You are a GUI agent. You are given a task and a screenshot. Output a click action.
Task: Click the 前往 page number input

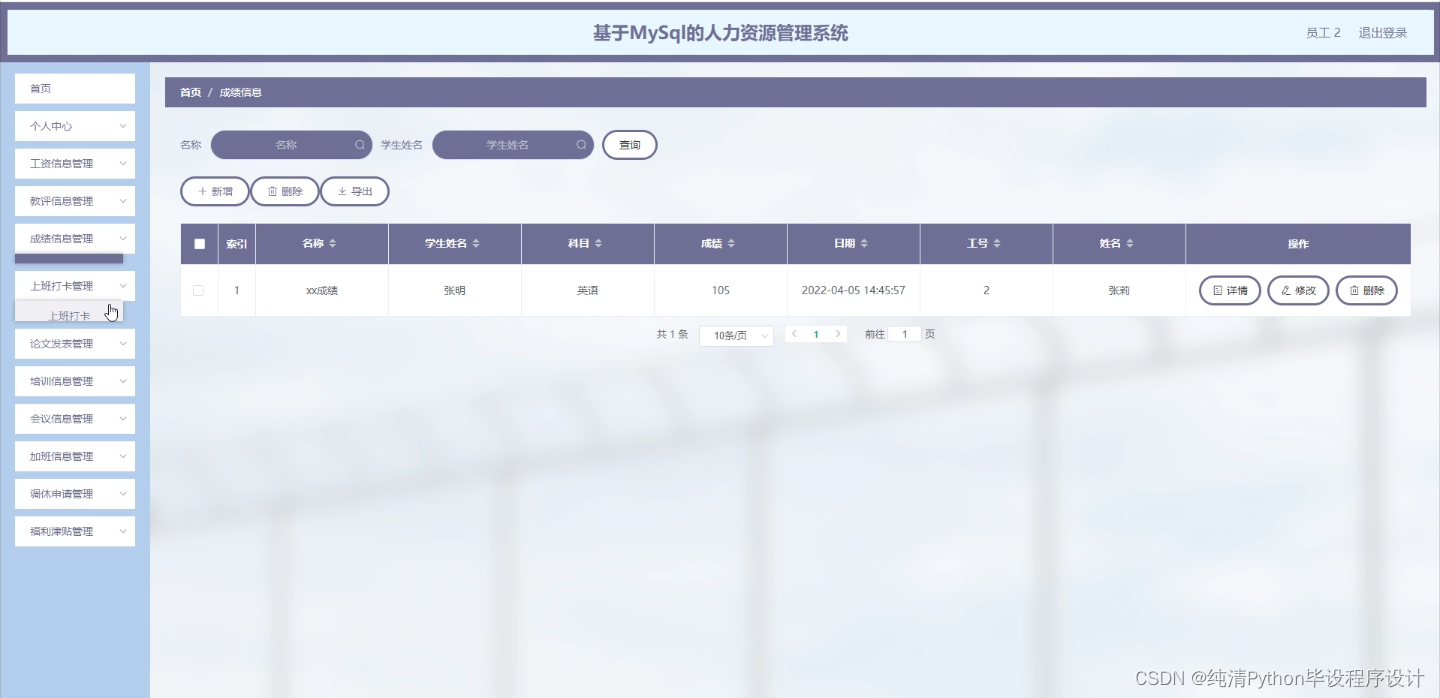[x=904, y=334]
